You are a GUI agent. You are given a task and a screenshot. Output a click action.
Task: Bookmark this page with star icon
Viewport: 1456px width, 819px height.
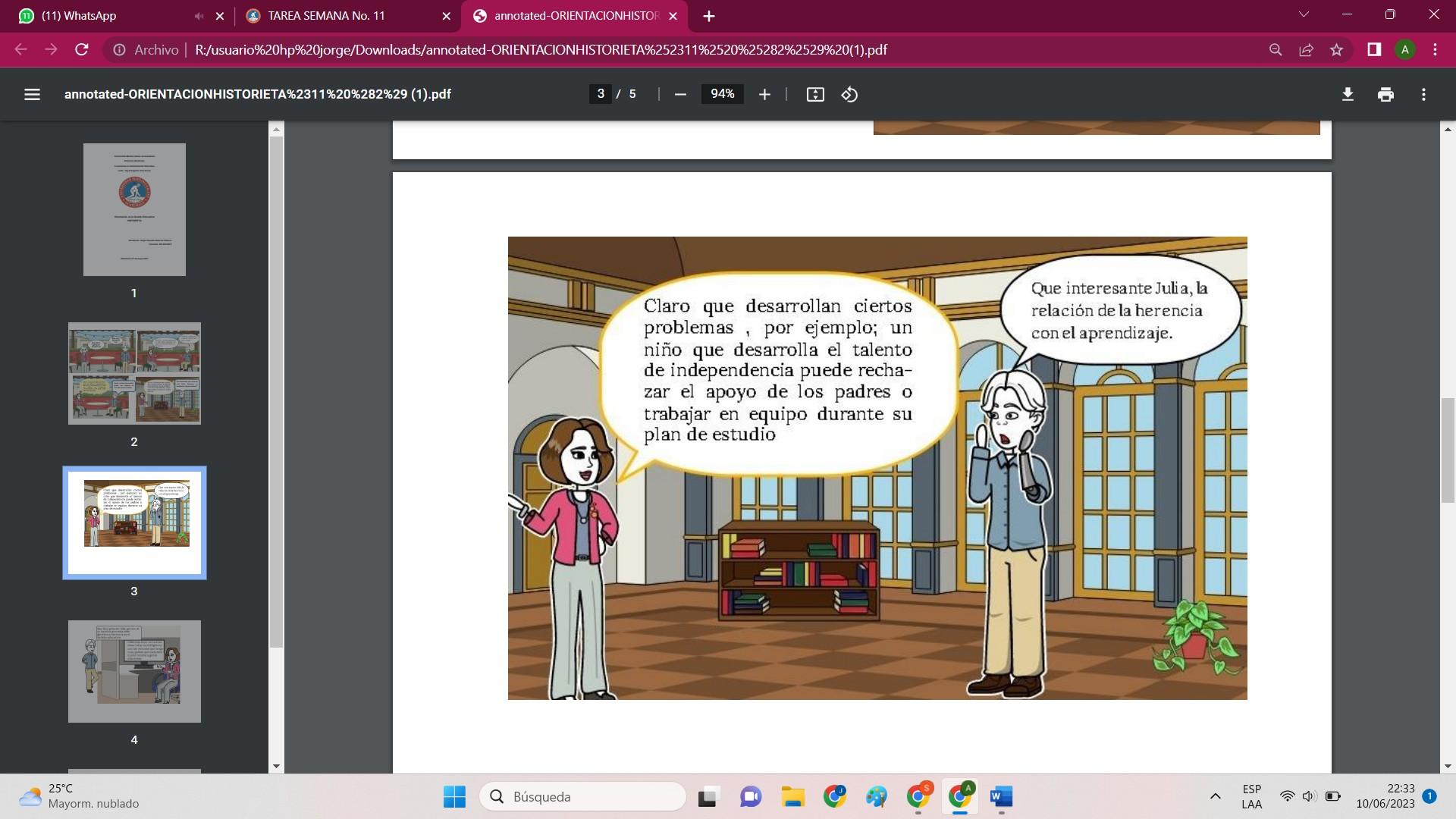tap(1336, 50)
